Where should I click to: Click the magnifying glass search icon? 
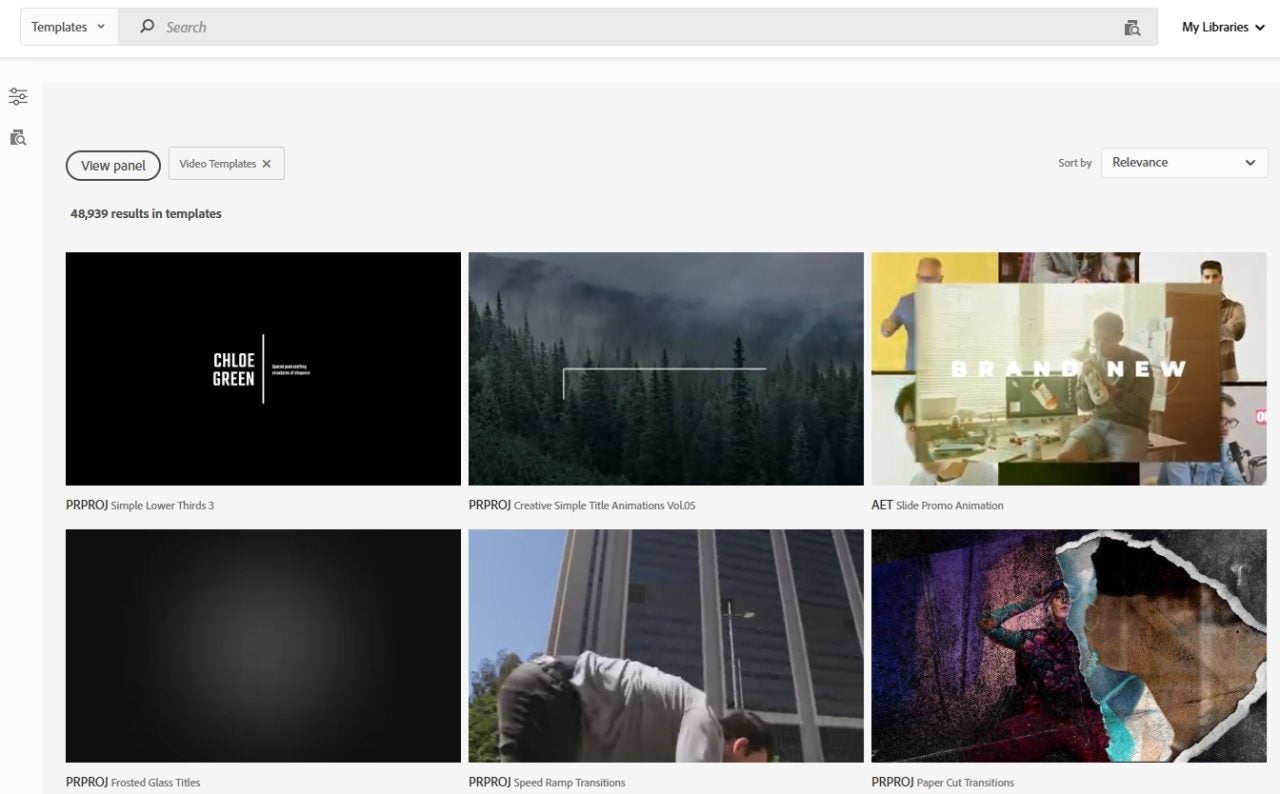tap(147, 27)
